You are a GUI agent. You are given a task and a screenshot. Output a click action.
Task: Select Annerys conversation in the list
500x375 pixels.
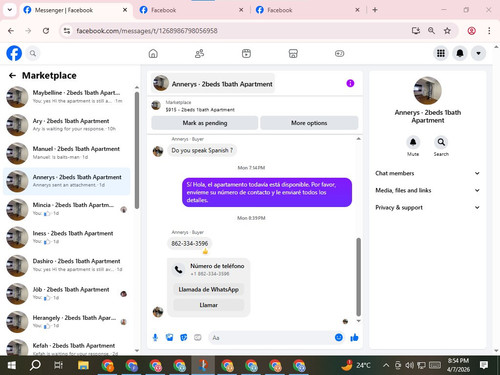tap(67, 181)
